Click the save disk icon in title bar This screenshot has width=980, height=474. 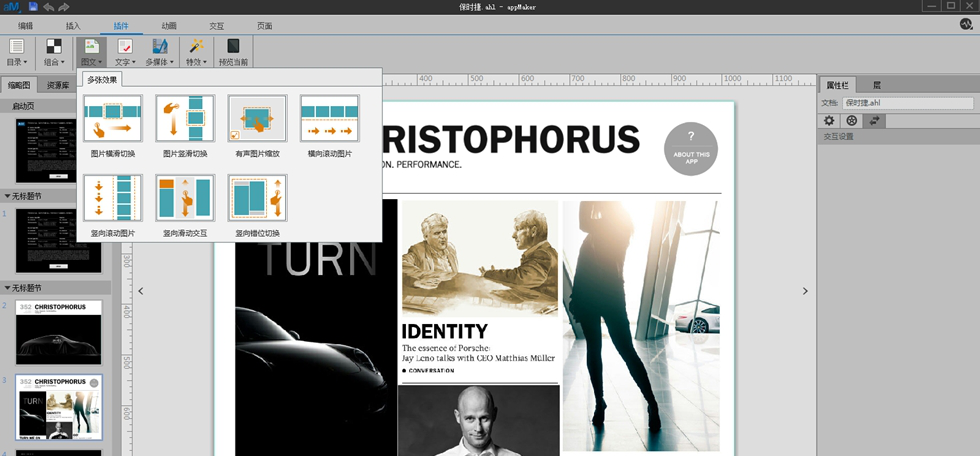coord(33,7)
